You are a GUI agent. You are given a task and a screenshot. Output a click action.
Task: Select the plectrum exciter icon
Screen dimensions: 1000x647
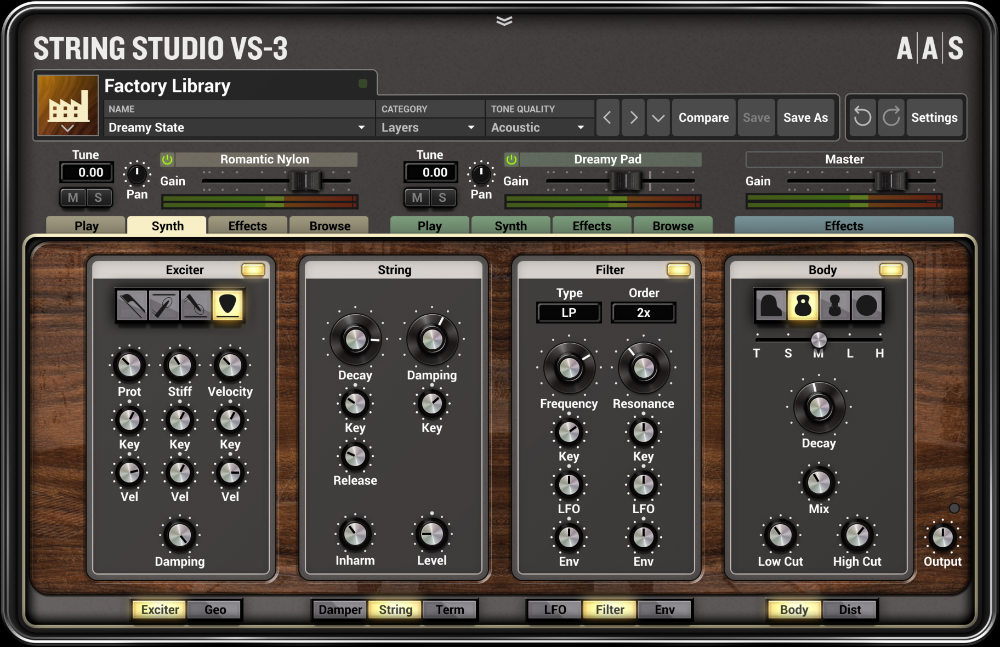click(227, 305)
